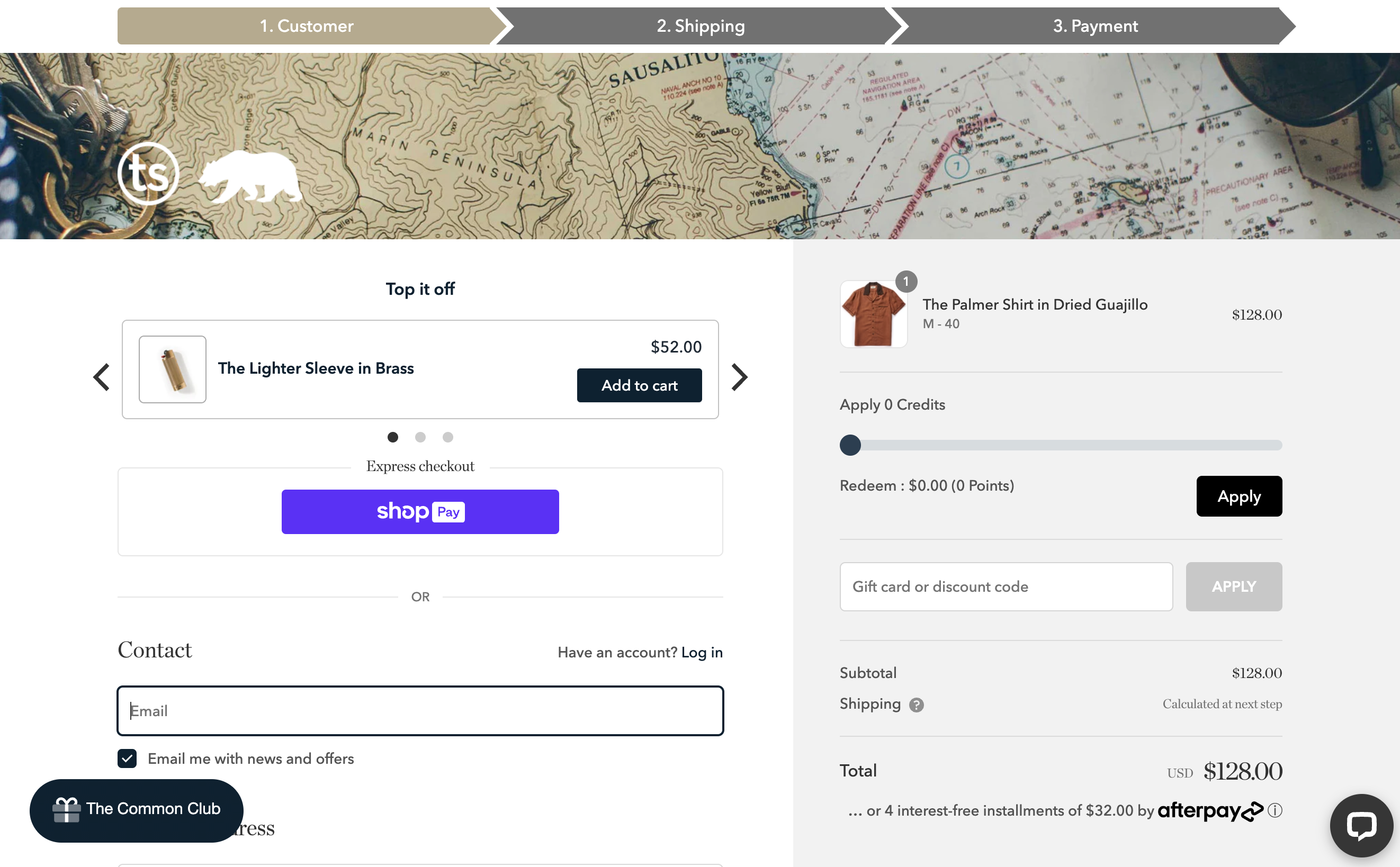
Task: Select the second carousel dot indicator
Action: (x=420, y=437)
